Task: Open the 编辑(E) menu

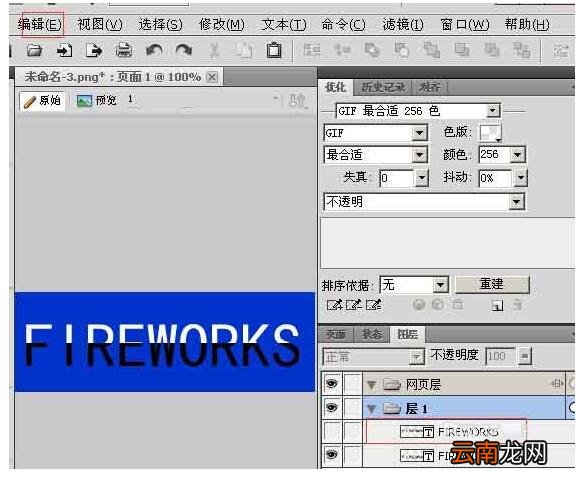Action: (40, 25)
